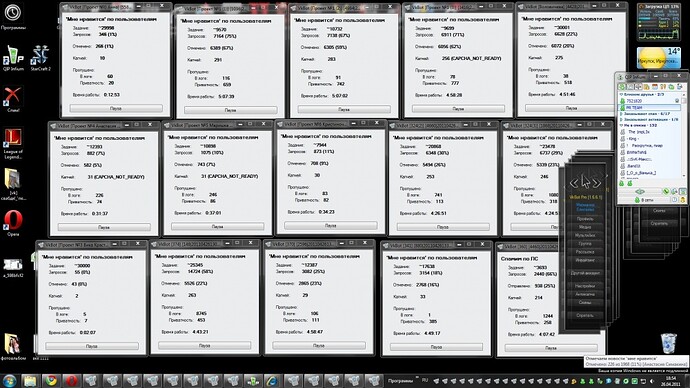The height and width of the screenshot is (388, 690).
Task: Pause the bot with runtime 4:43:21
Action: tap(204, 346)
